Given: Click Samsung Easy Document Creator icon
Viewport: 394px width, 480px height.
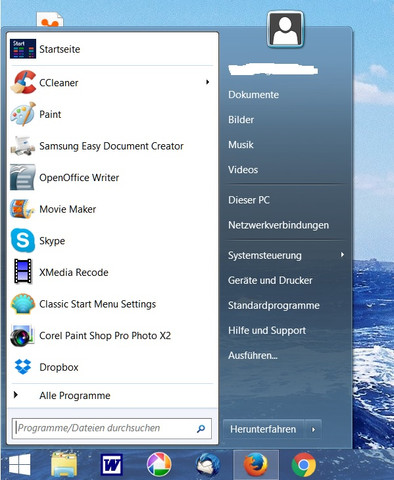Looking at the screenshot, I should (23, 146).
